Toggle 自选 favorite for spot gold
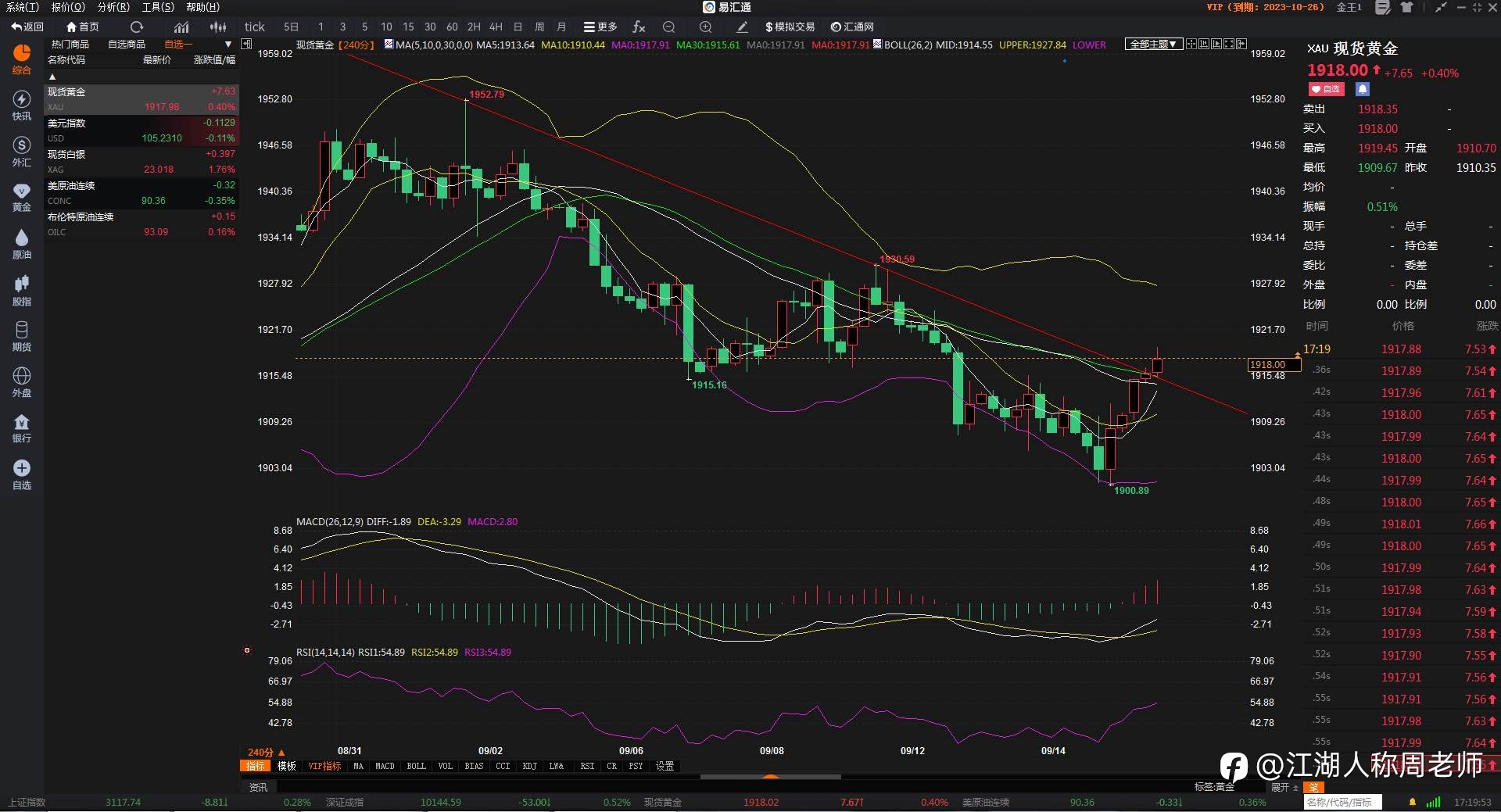The image size is (1501, 812). [x=1326, y=89]
